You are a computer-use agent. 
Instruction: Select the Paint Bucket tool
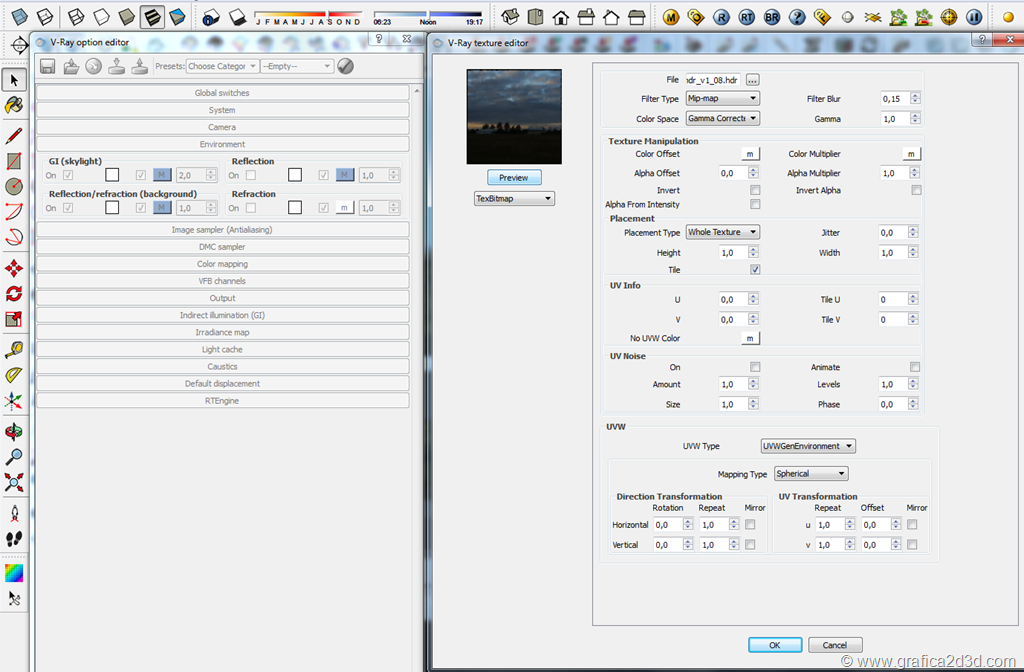(14, 105)
